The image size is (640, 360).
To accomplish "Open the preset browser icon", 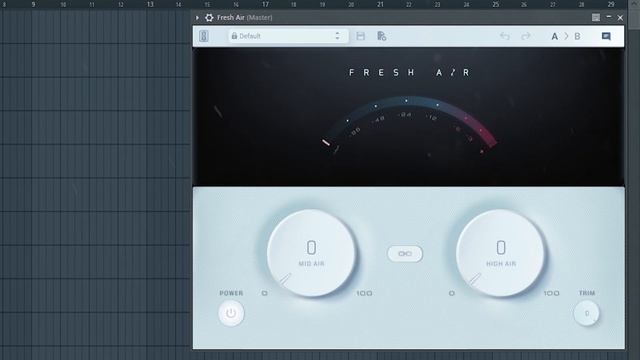I will tap(204, 36).
